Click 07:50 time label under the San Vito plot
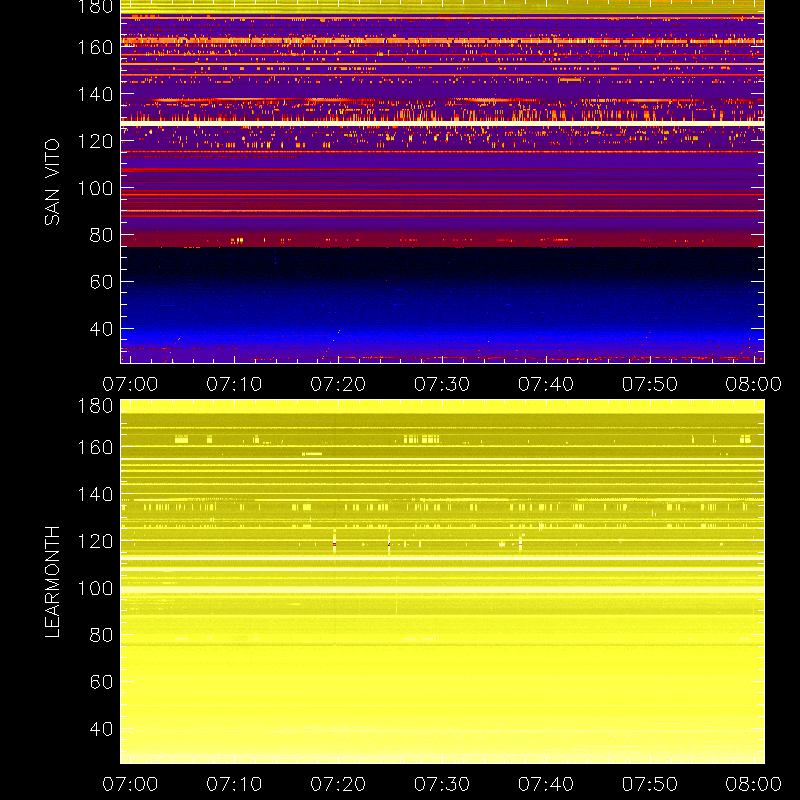The image size is (800, 800). coord(649,384)
